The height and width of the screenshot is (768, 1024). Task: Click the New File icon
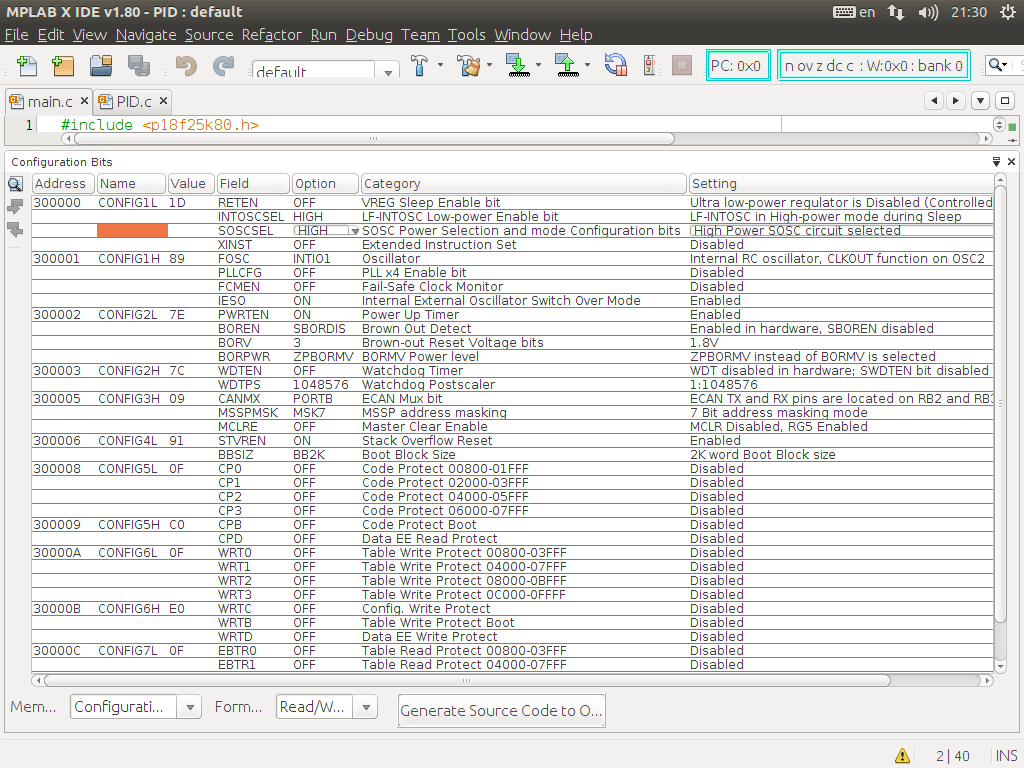(x=27, y=66)
